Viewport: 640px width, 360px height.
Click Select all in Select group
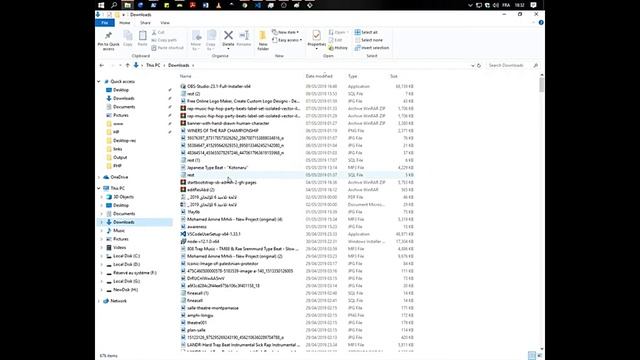click(x=366, y=32)
